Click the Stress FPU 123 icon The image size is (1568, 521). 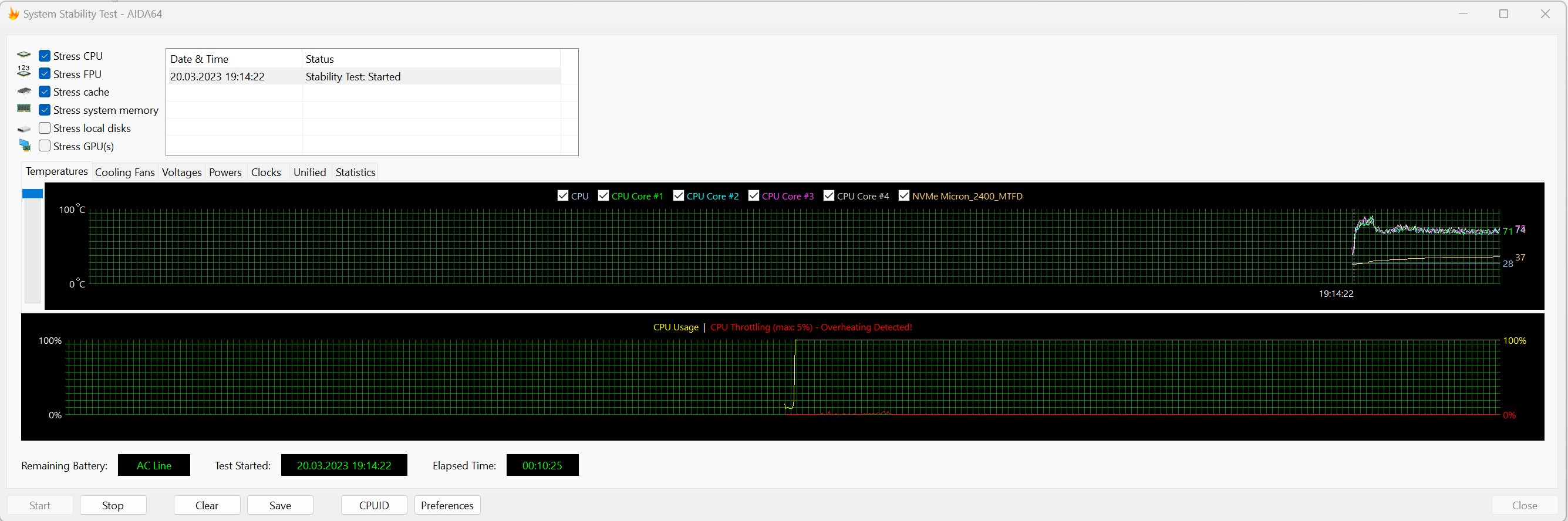pyautogui.click(x=23, y=72)
